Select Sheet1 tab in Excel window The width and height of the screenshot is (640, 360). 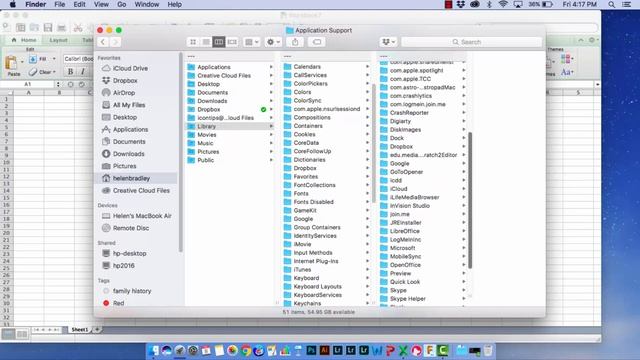pyautogui.click(x=80, y=329)
